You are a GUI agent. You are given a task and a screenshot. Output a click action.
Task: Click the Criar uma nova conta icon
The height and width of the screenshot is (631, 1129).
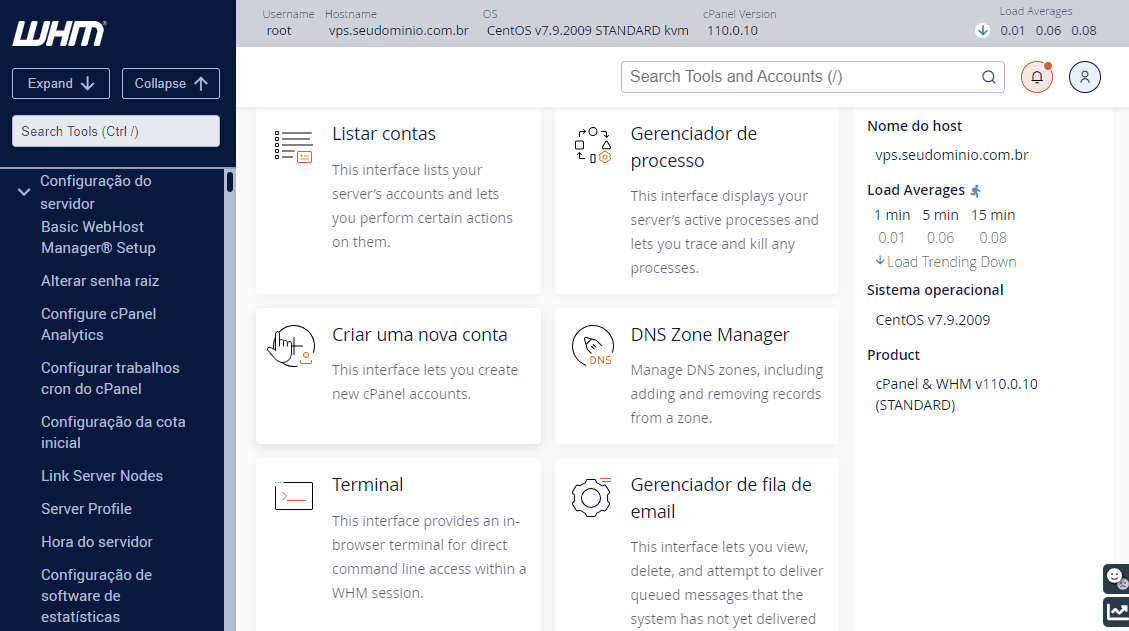coord(292,346)
